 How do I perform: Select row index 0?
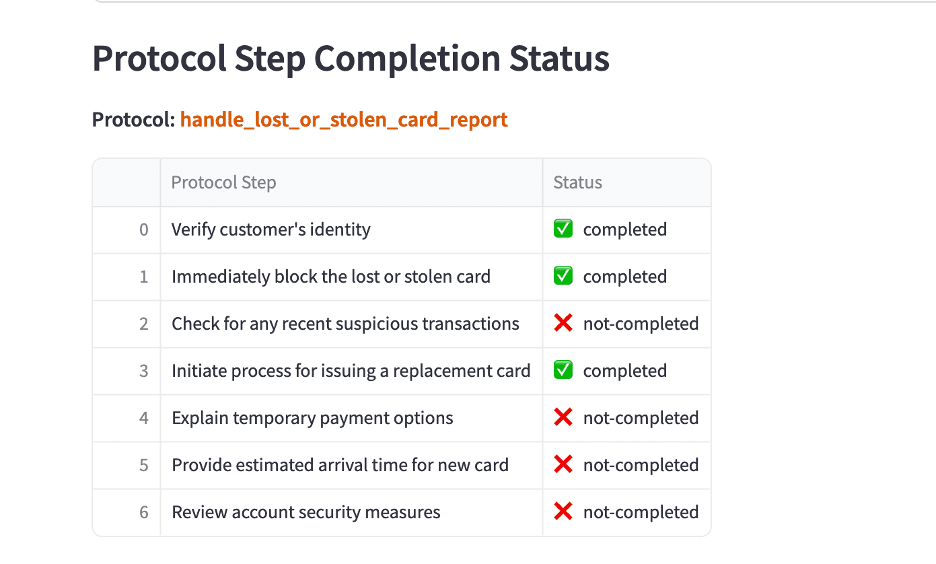127,230
